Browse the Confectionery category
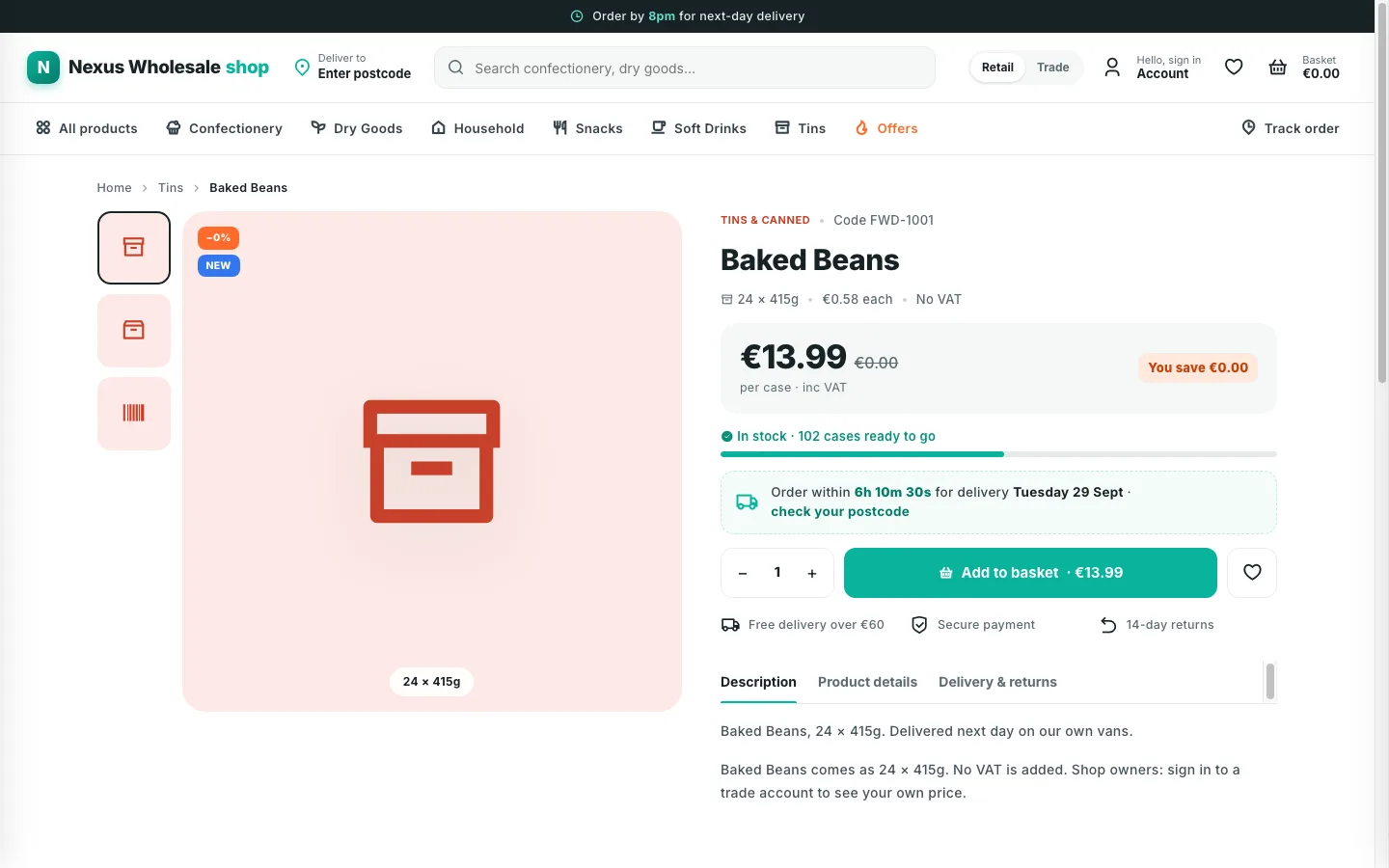The image size is (1389, 868). pyautogui.click(x=225, y=128)
